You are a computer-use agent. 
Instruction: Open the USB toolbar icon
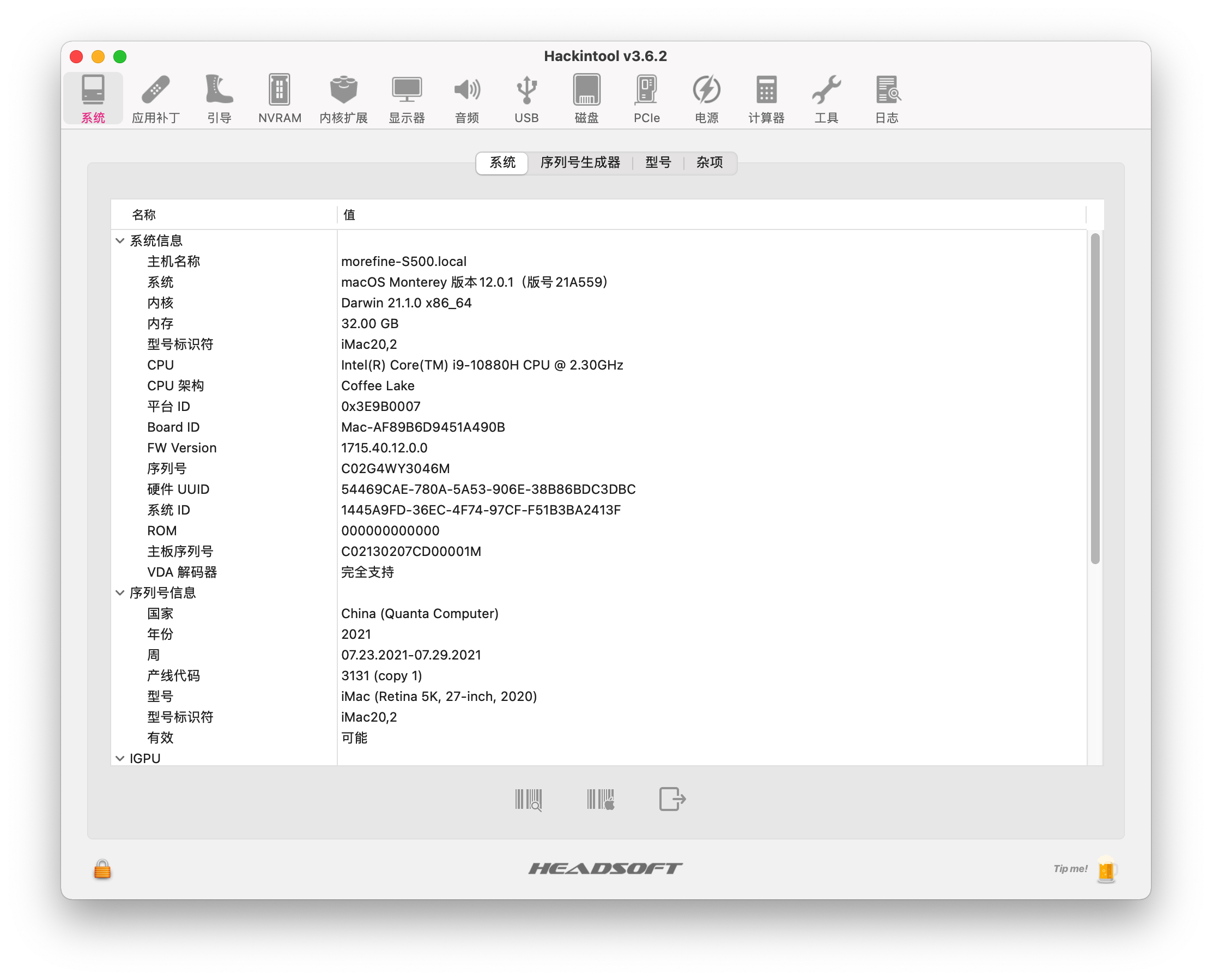coord(526,98)
